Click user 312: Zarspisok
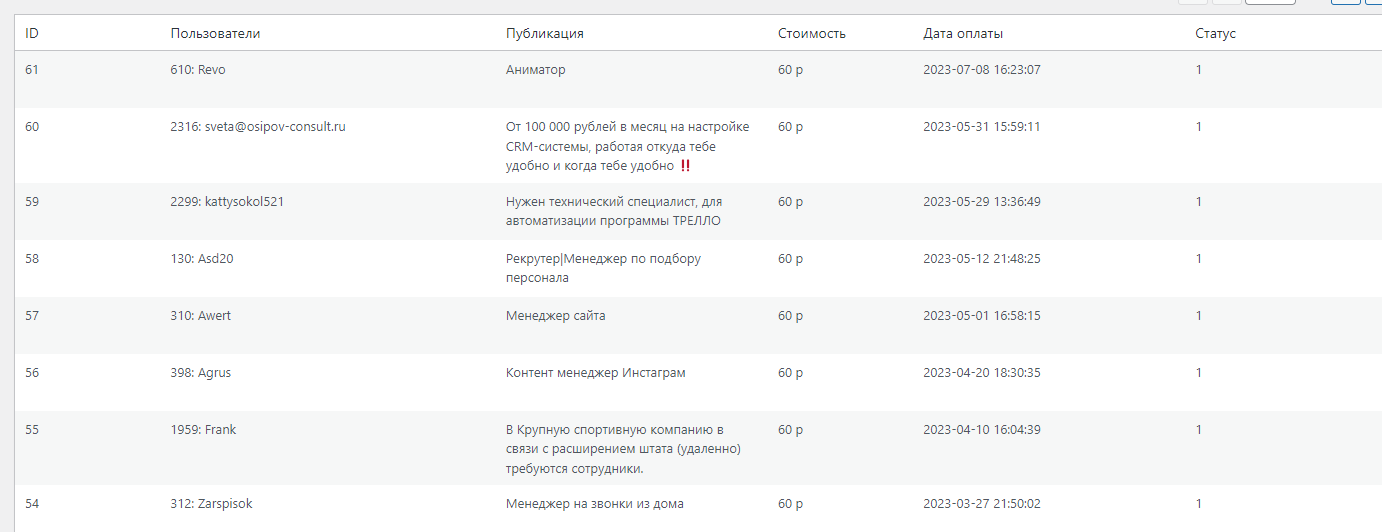 (x=211, y=504)
